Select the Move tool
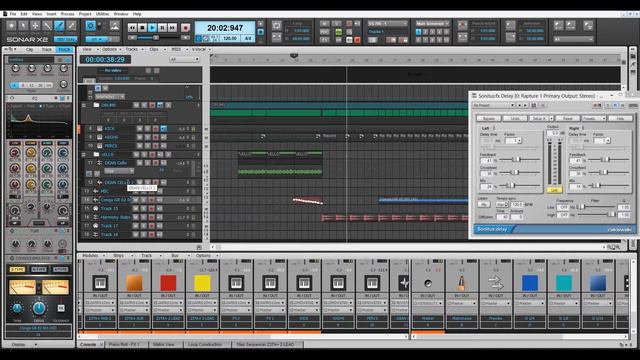 tap(36, 26)
